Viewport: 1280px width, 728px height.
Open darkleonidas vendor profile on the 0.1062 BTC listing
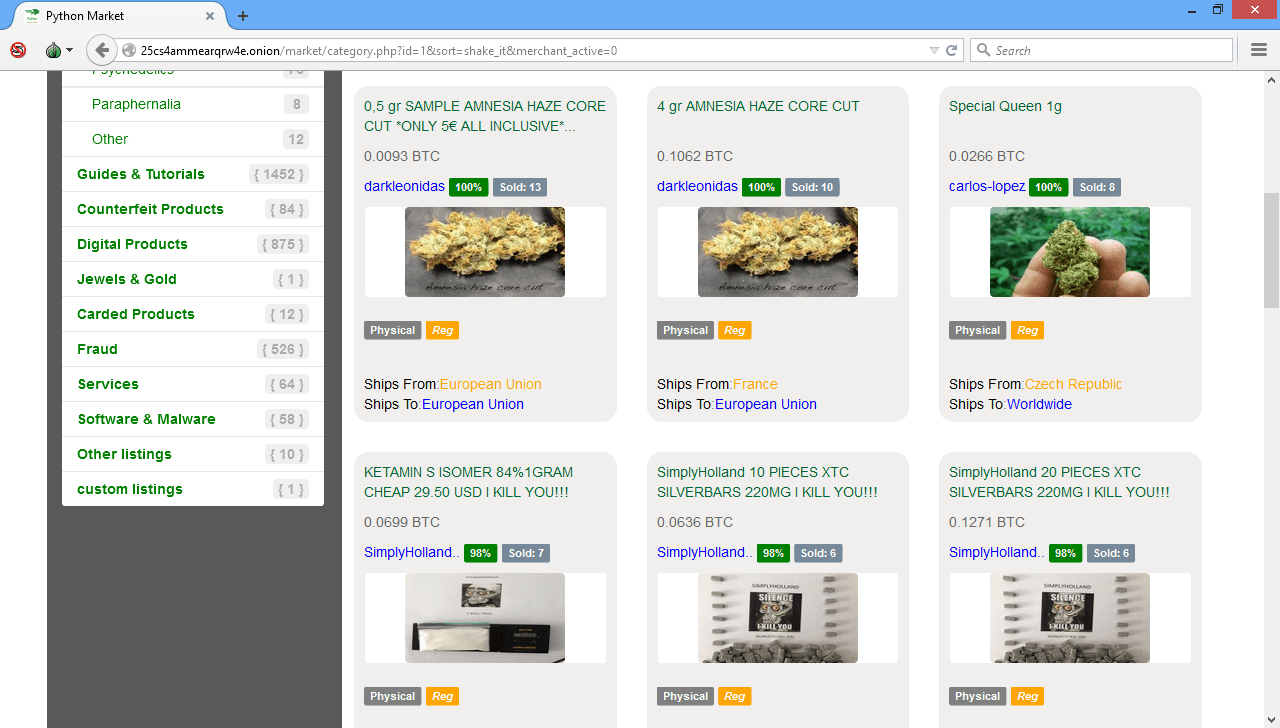pyautogui.click(x=697, y=186)
